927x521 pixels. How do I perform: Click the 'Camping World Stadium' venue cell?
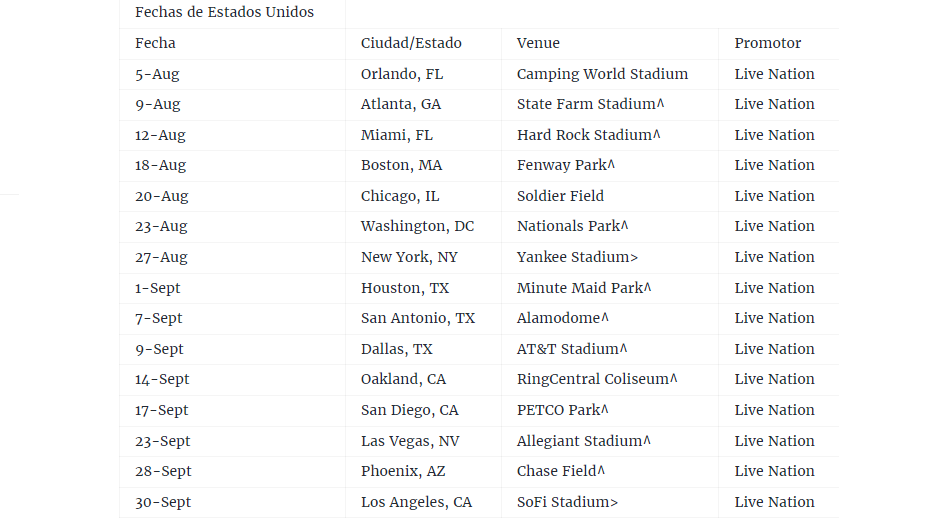pos(602,74)
